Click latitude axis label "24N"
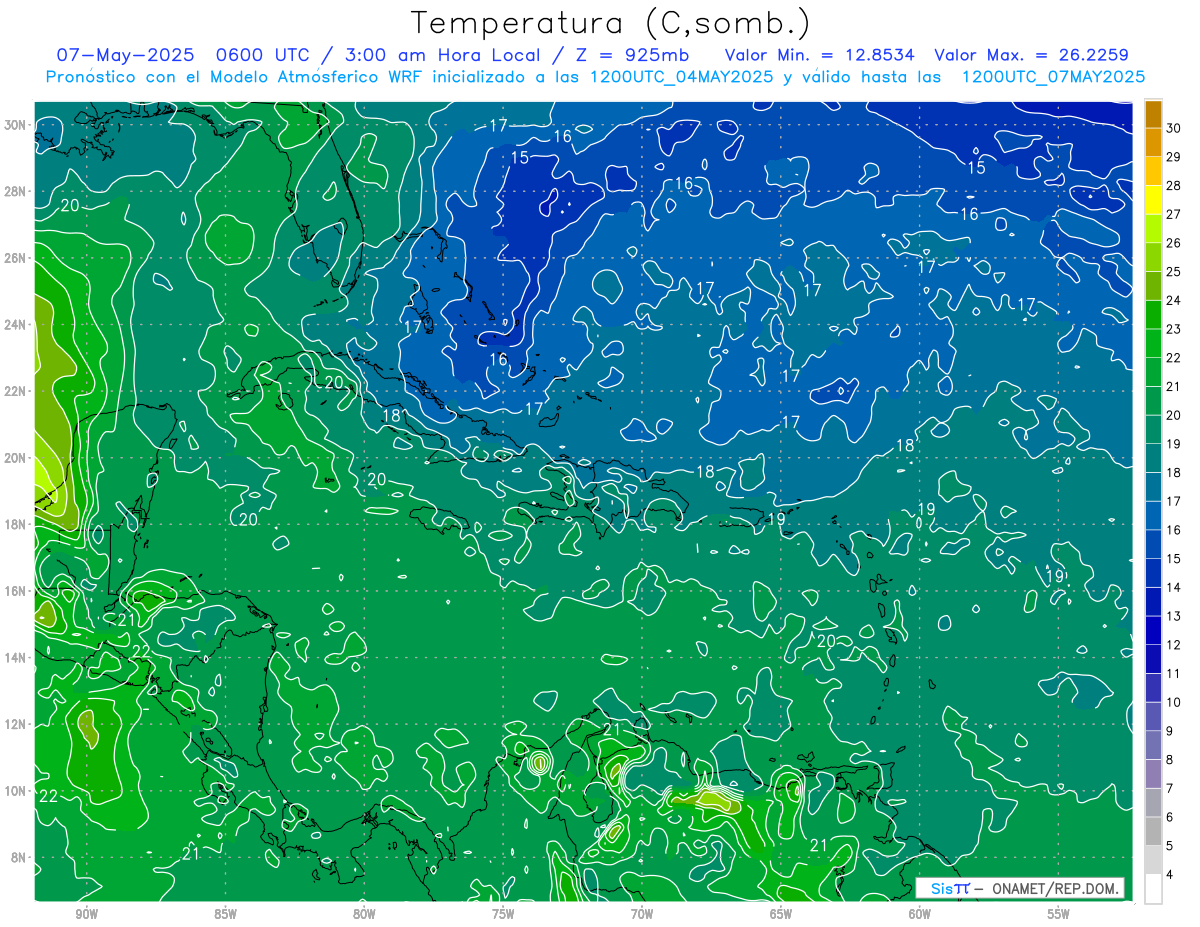The width and height of the screenshot is (1200, 927). coord(17,324)
